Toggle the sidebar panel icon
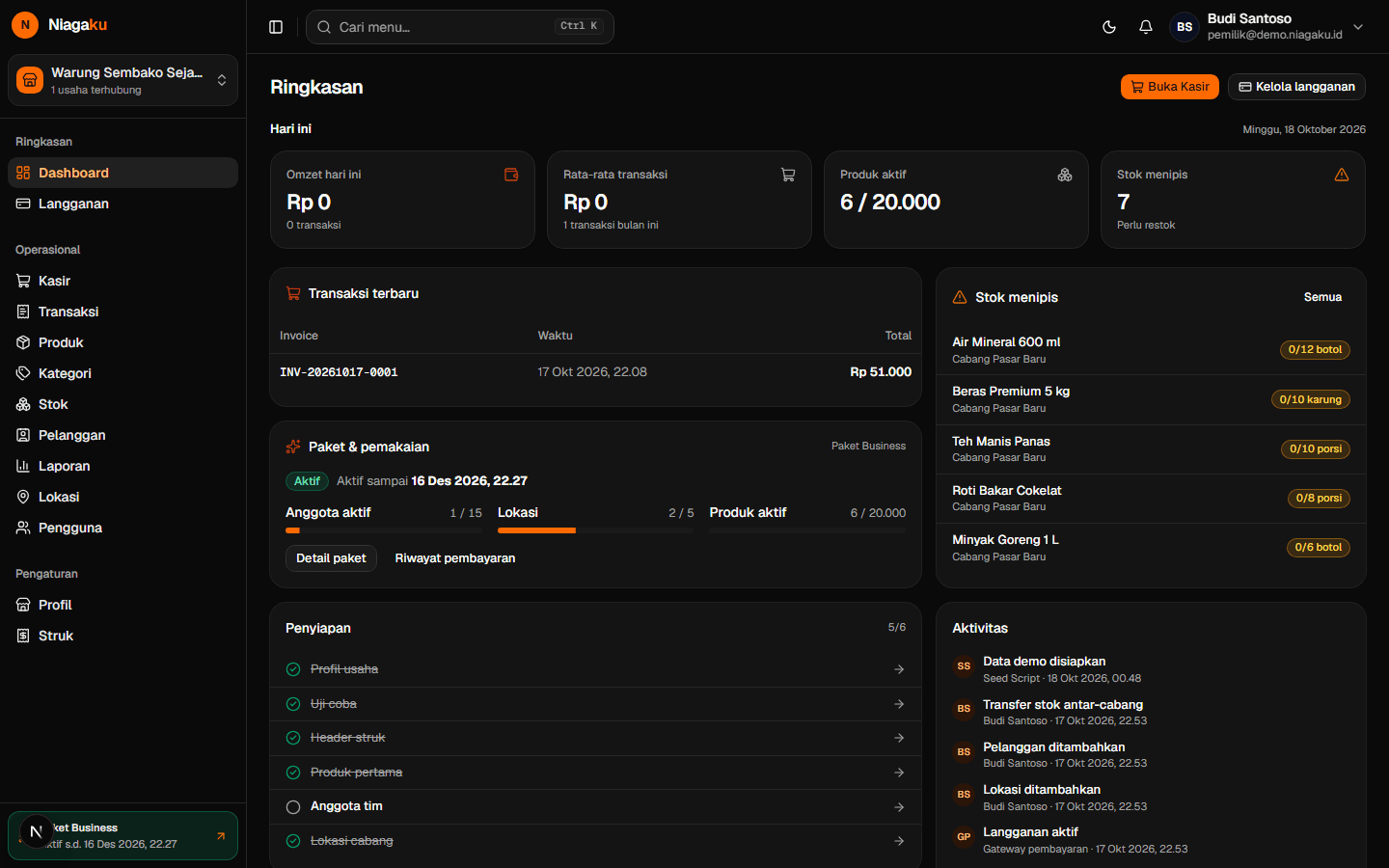The width and height of the screenshot is (1389, 868). click(276, 27)
